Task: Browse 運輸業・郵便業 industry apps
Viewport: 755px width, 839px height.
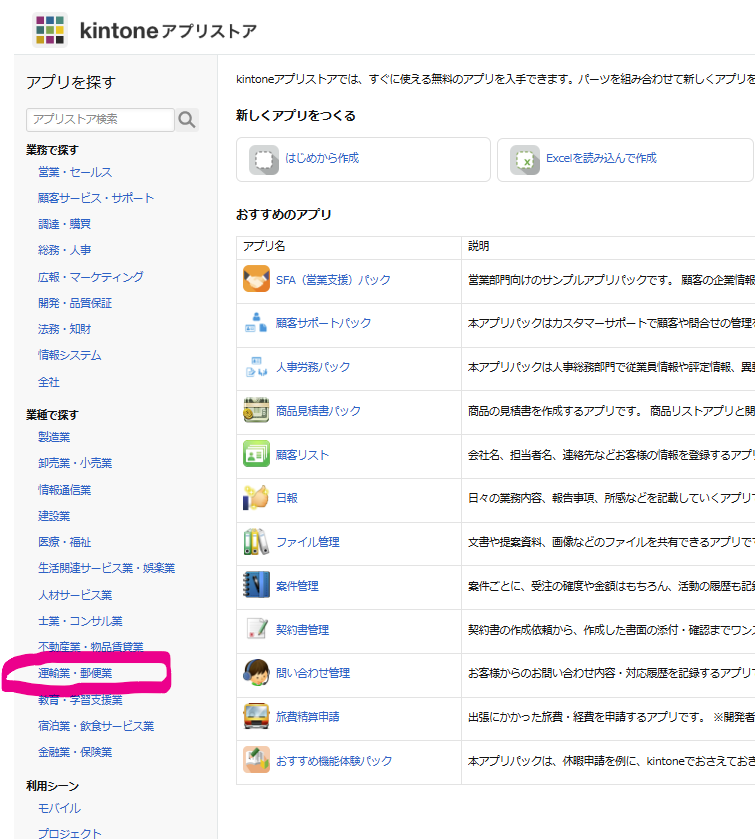Action: tap(75, 673)
